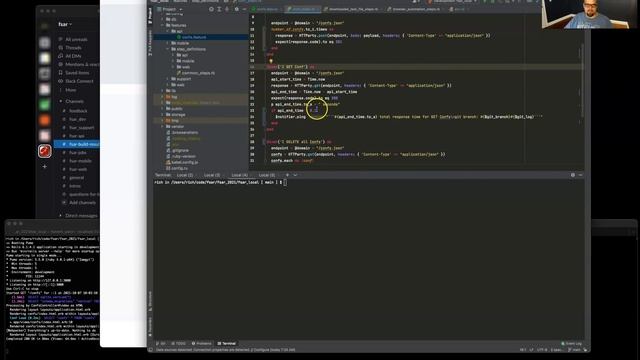The width and height of the screenshot is (640, 360).
Task: Click main git branch in status bar
Action: tap(574, 350)
